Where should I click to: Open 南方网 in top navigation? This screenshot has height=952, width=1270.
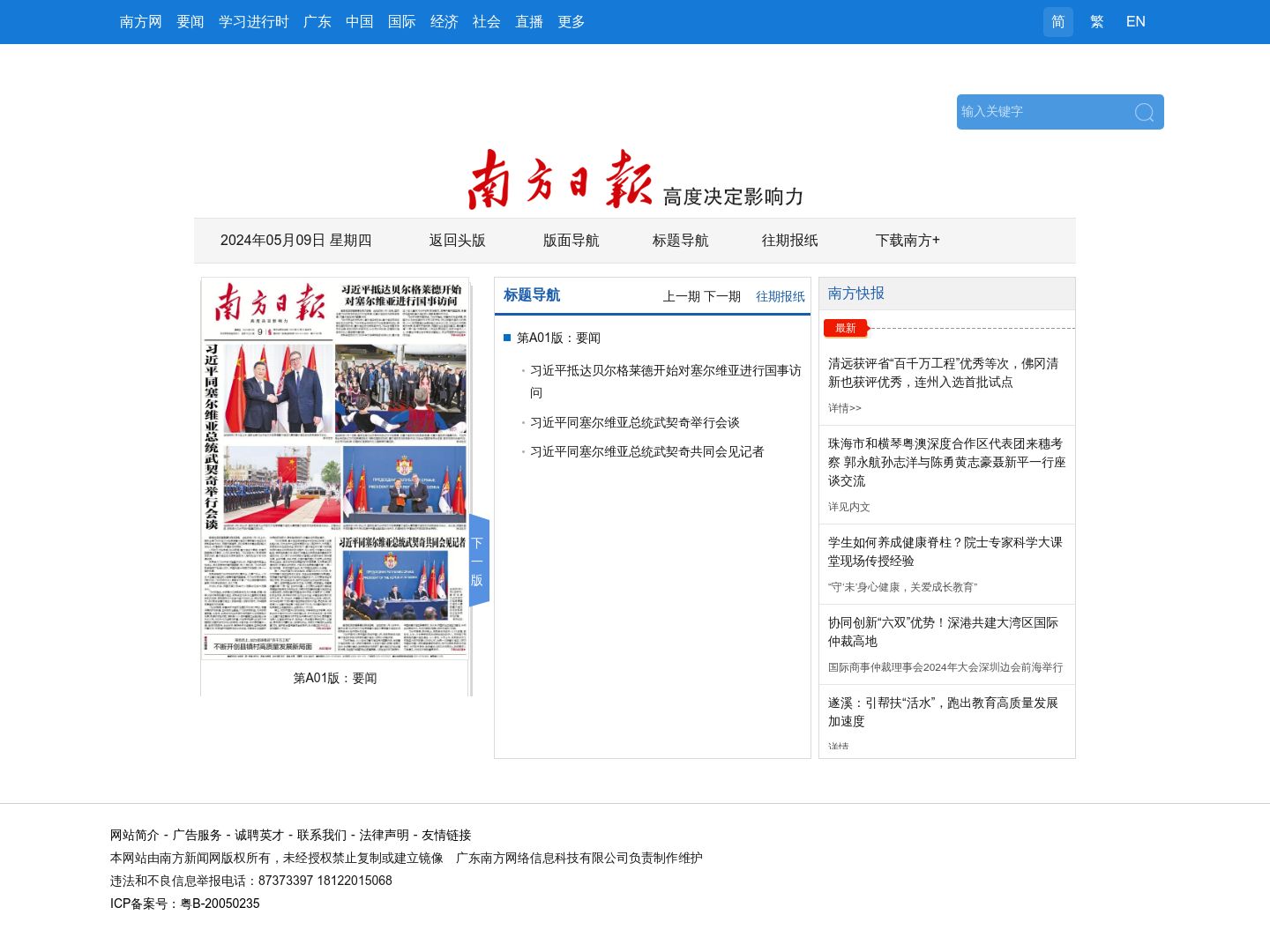coord(141,22)
